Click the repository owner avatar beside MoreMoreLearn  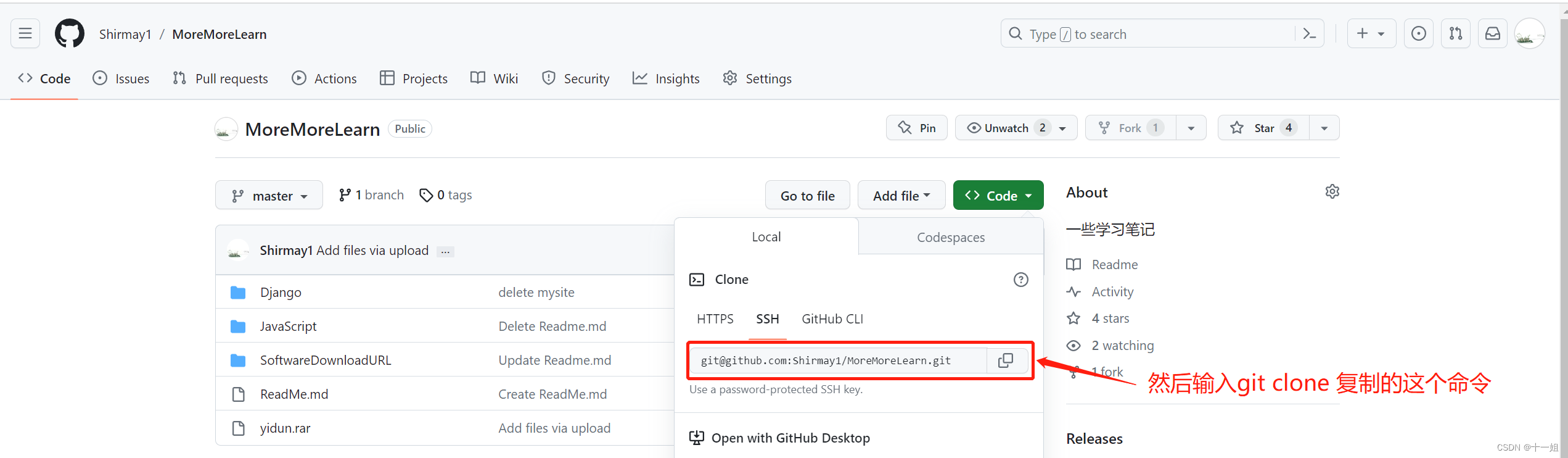coord(226,129)
